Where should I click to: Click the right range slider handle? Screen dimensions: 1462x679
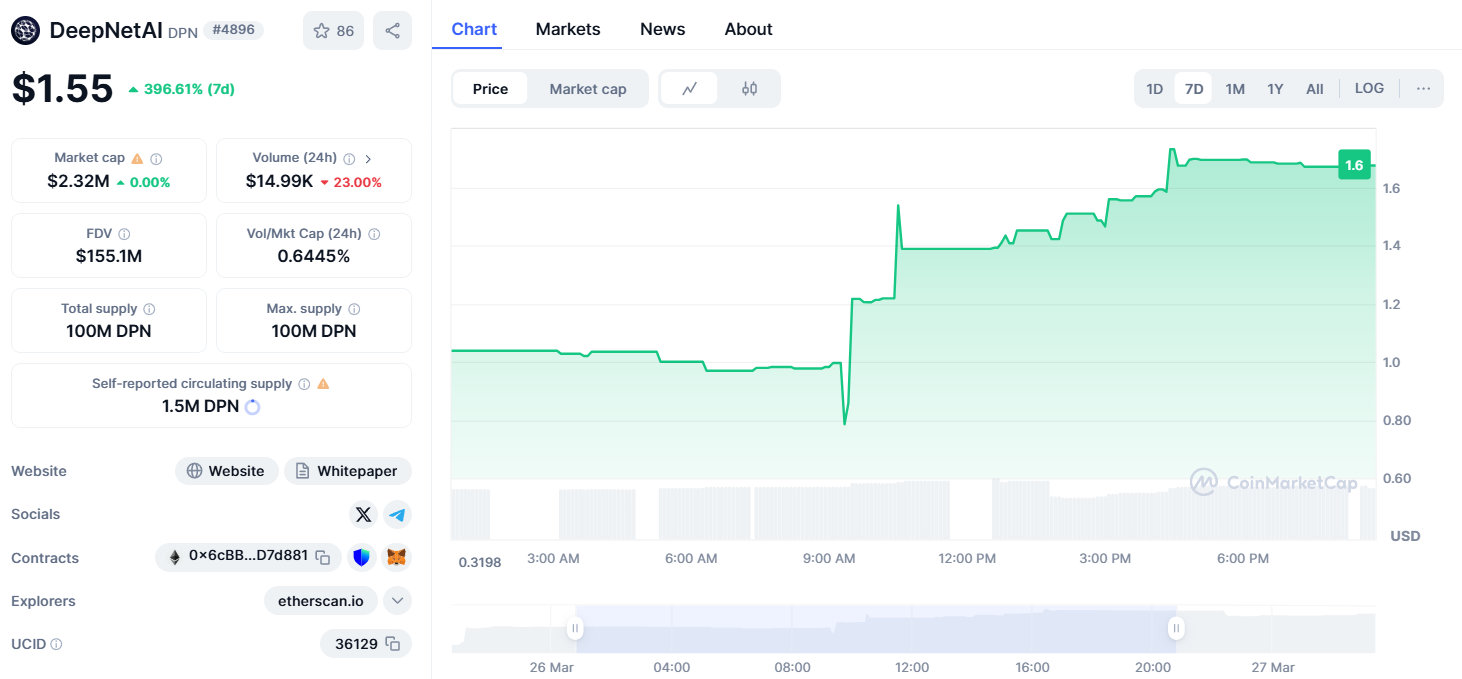[1176, 628]
